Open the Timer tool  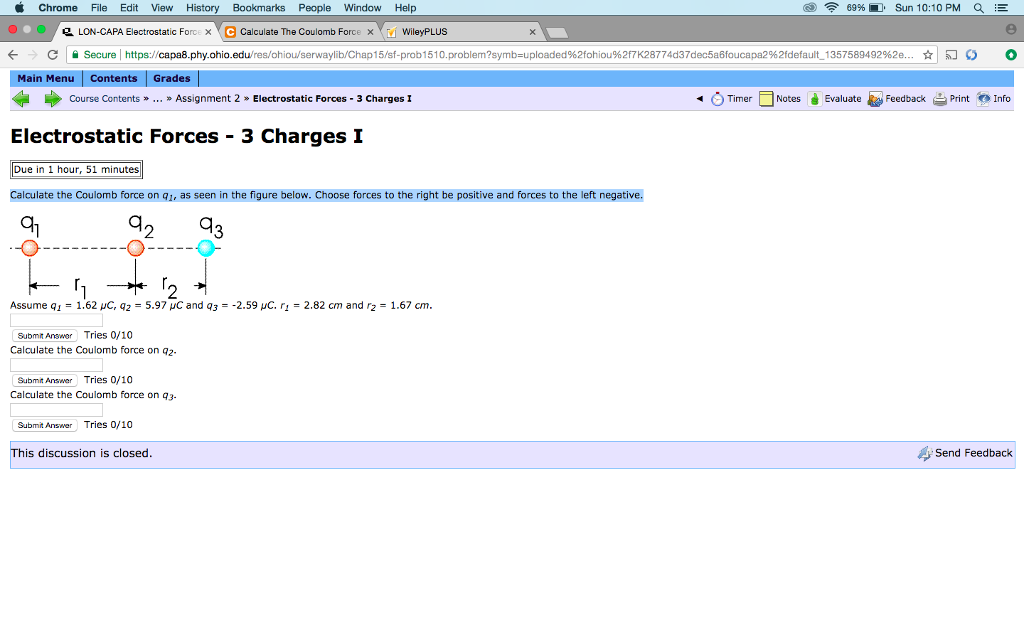719,98
